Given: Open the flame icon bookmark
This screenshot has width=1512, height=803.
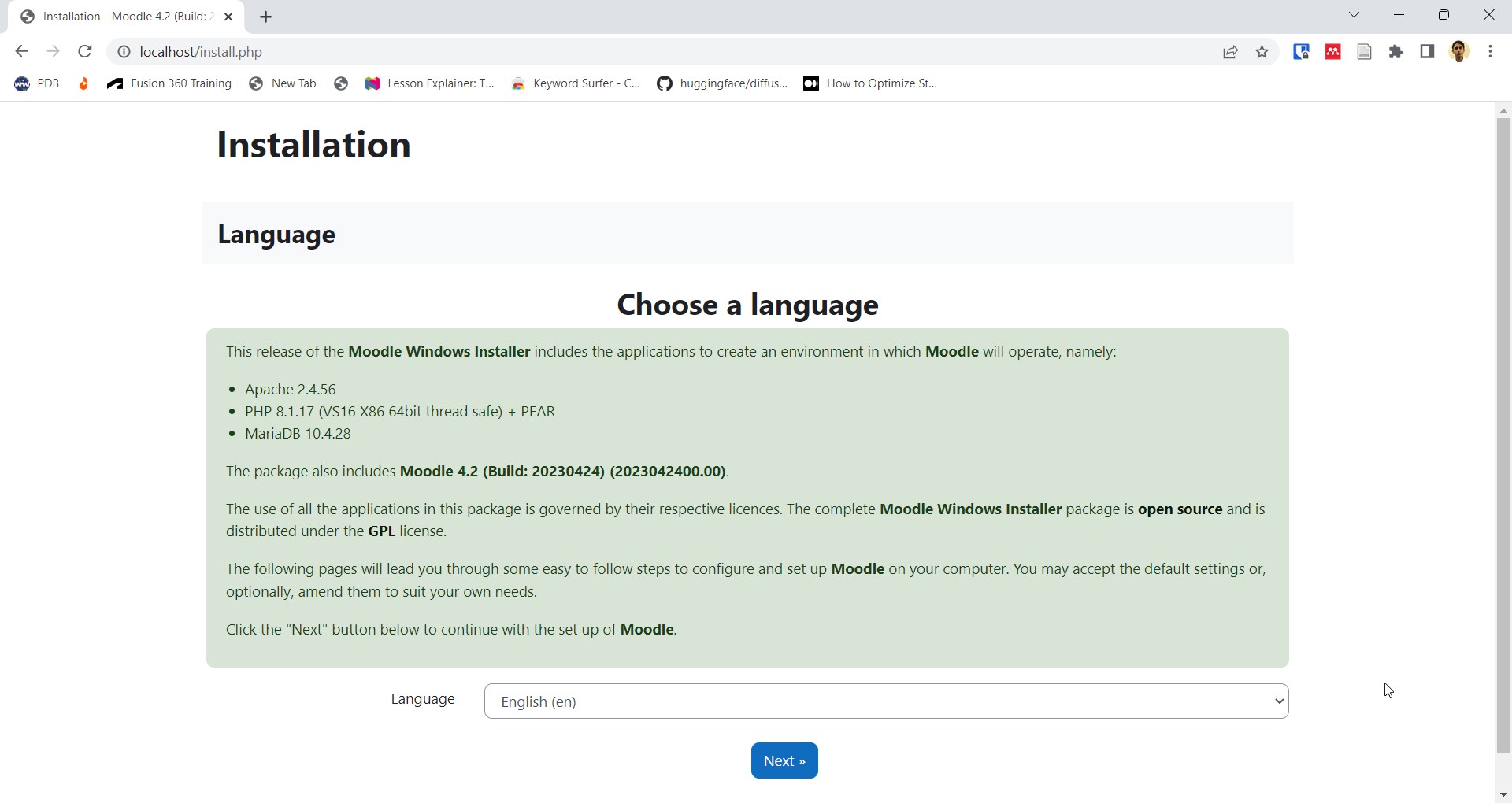Looking at the screenshot, I should [x=83, y=83].
